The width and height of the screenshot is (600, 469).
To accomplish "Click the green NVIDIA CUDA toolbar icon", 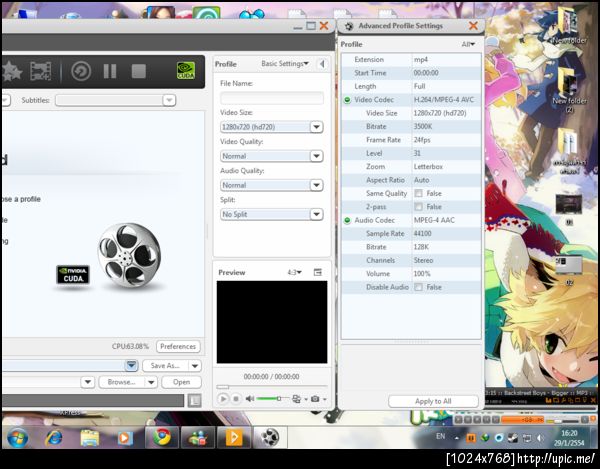I will click(x=186, y=71).
